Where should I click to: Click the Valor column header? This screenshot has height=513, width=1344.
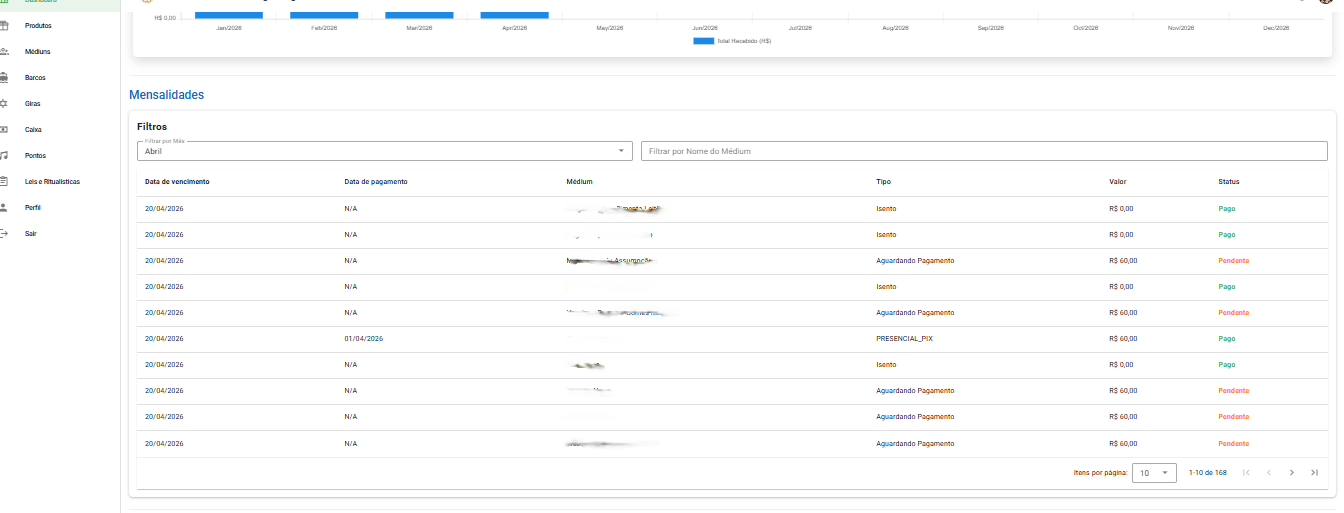(x=1118, y=182)
